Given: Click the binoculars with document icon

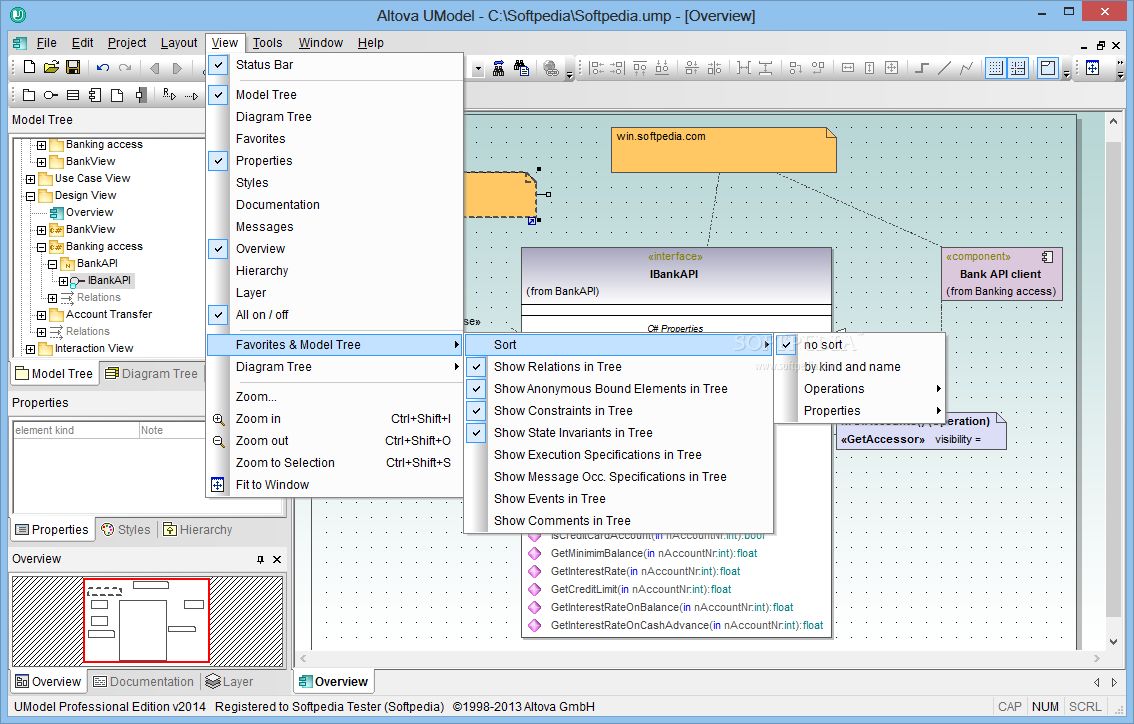Looking at the screenshot, I should (521, 68).
